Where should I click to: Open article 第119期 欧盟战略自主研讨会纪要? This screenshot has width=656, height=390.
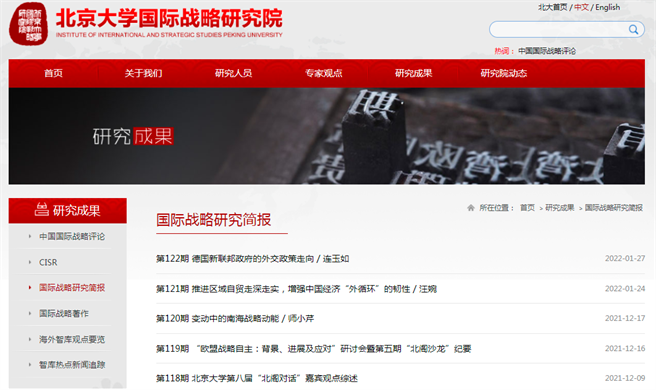pyautogui.click(x=313, y=349)
